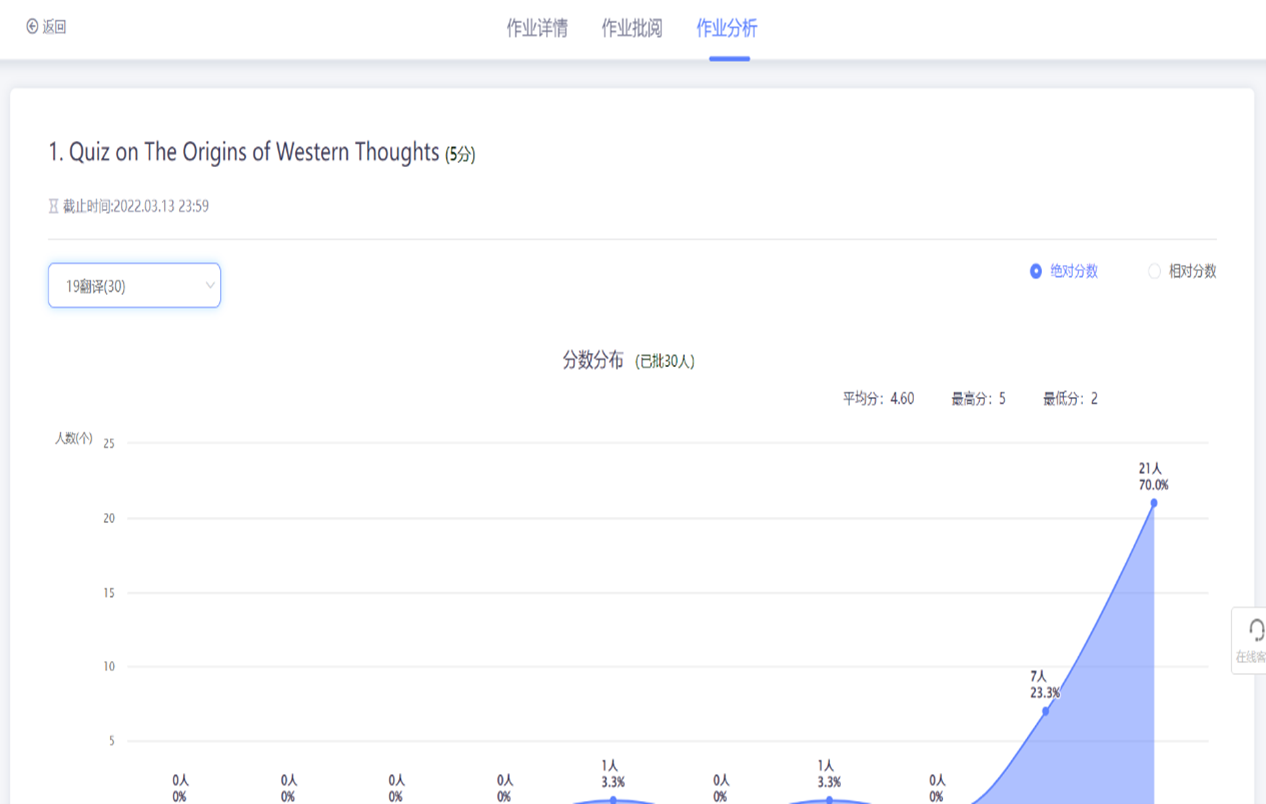Screen dimensions: 1266x804
Task: Select the 作业分析 tab
Action: coord(727,28)
